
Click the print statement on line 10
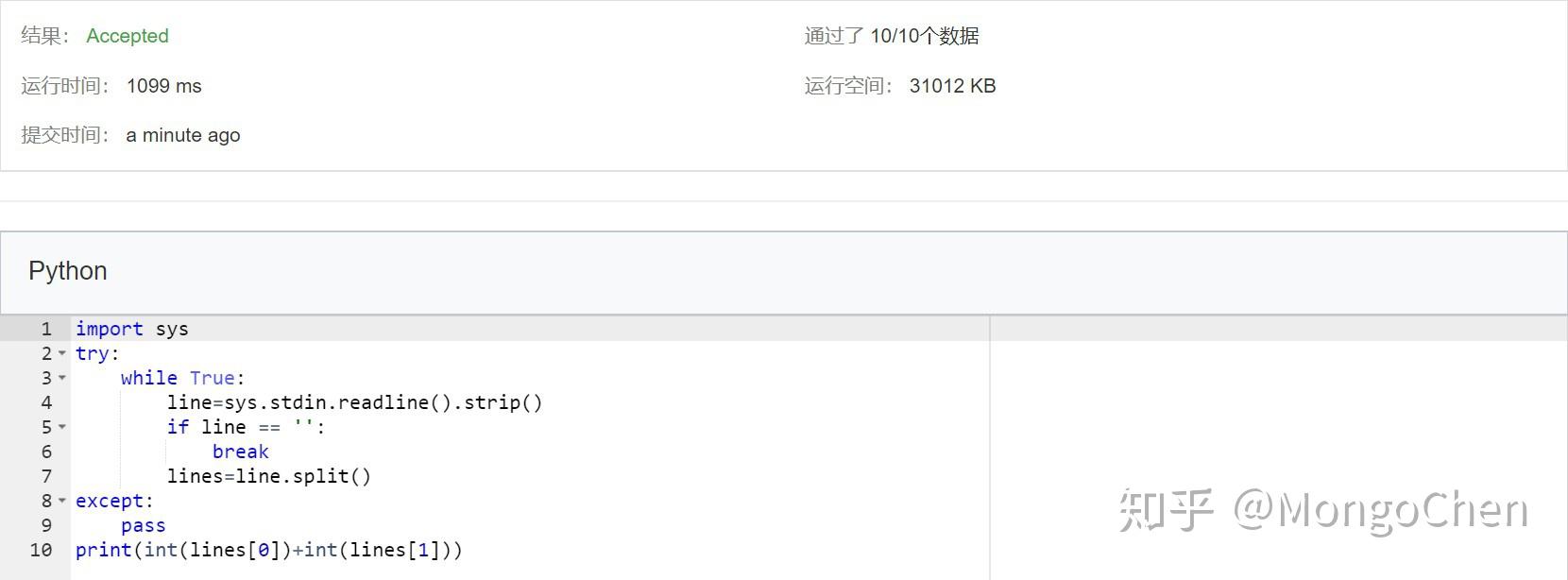pyautogui.click(x=268, y=550)
